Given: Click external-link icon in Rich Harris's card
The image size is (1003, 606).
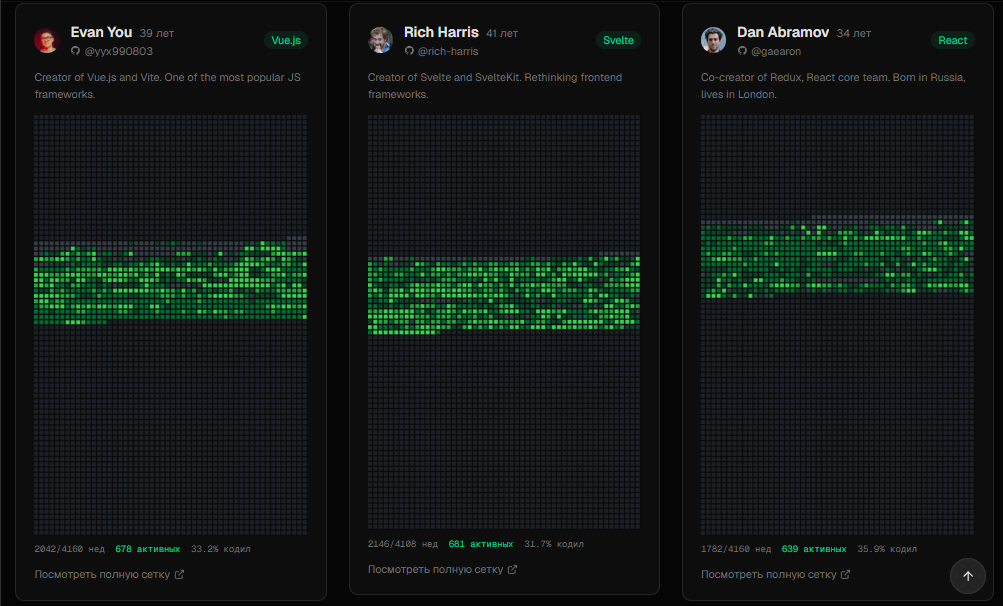Looking at the screenshot, I should [512, 570].
